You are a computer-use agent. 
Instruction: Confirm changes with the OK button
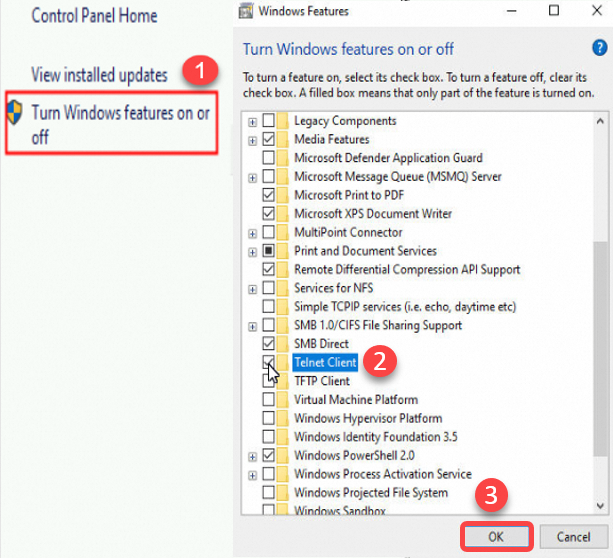pyautogui.click(x=496, y=536)
